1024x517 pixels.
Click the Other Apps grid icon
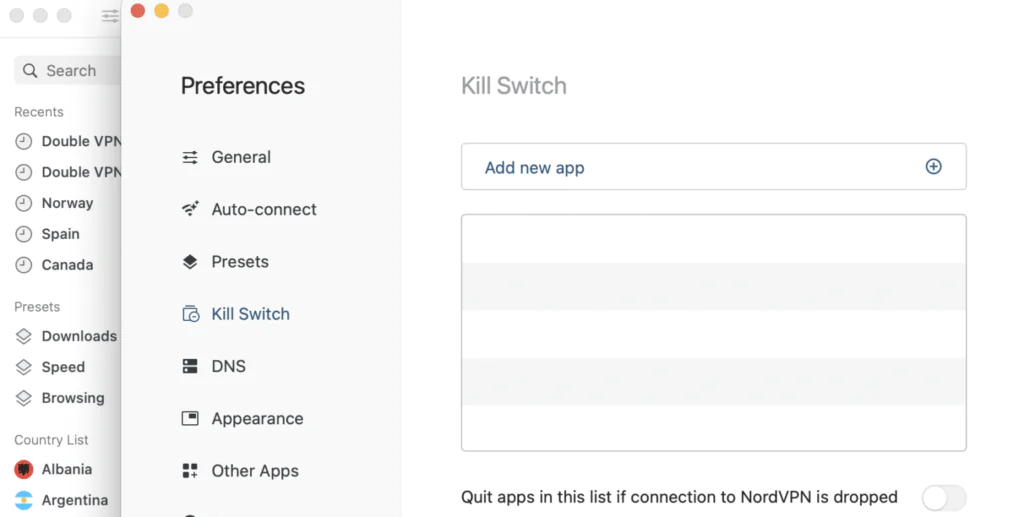tap(190, 471)
